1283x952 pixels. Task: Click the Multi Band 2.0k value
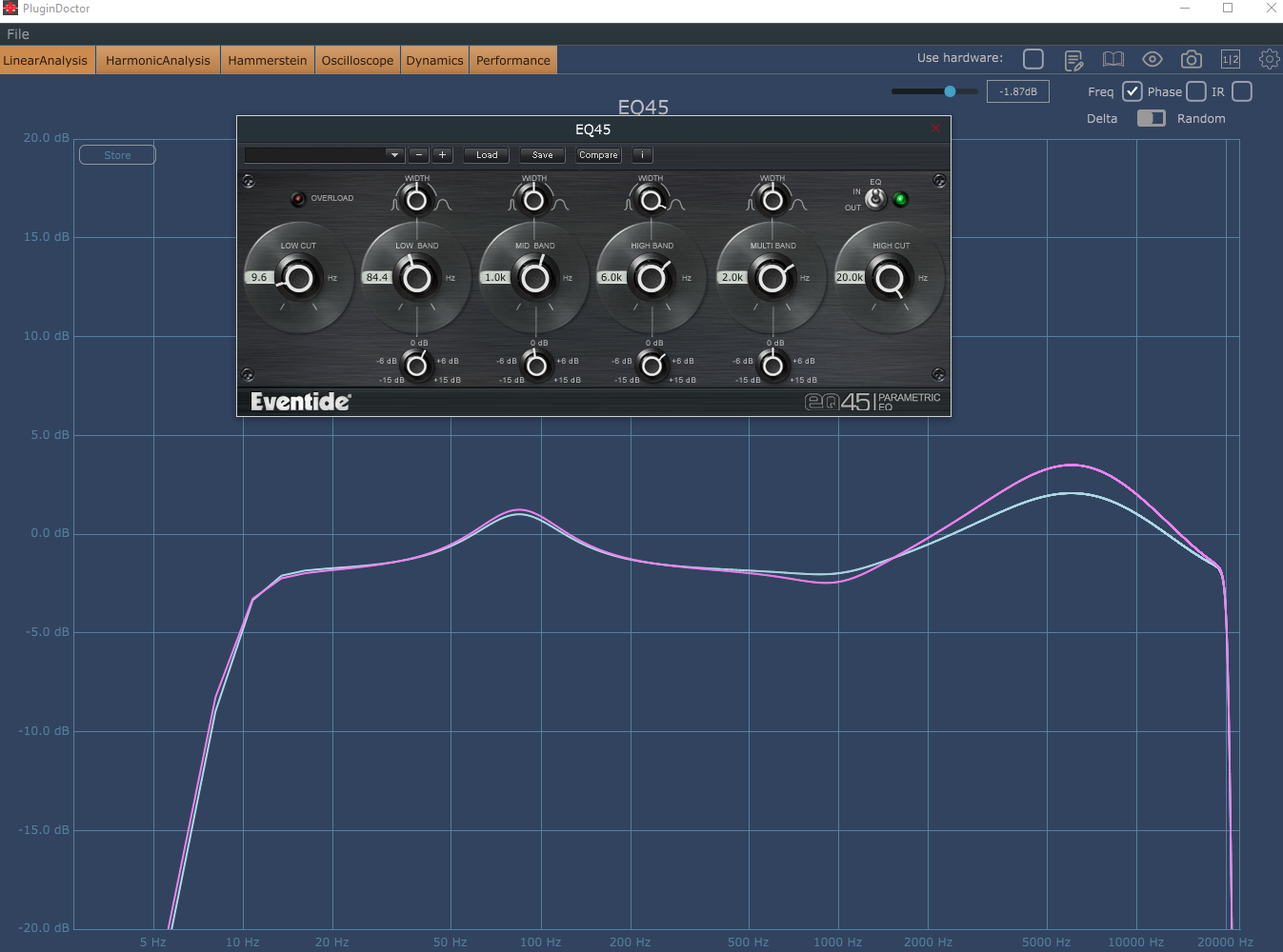732,277
